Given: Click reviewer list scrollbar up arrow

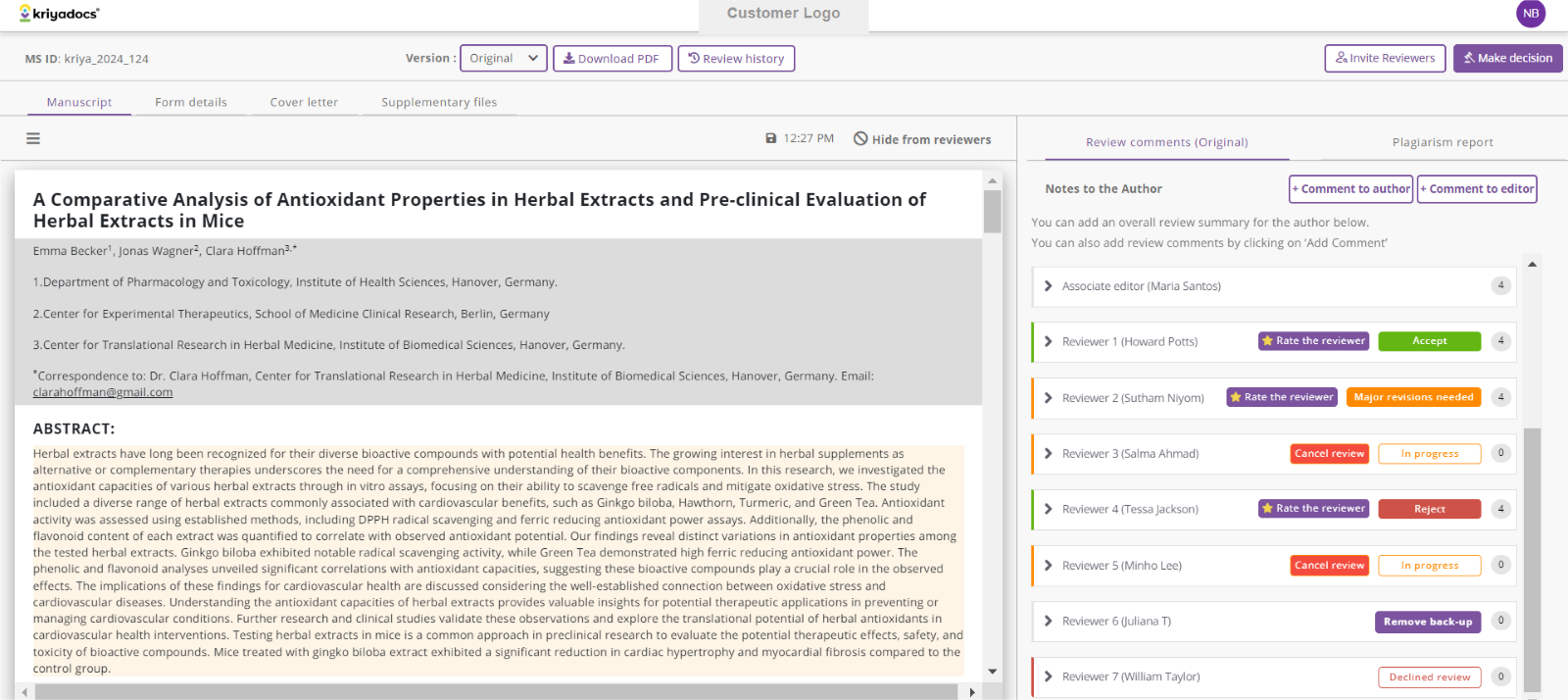Looking at the screenshot, I should [x=1532, y=264].
